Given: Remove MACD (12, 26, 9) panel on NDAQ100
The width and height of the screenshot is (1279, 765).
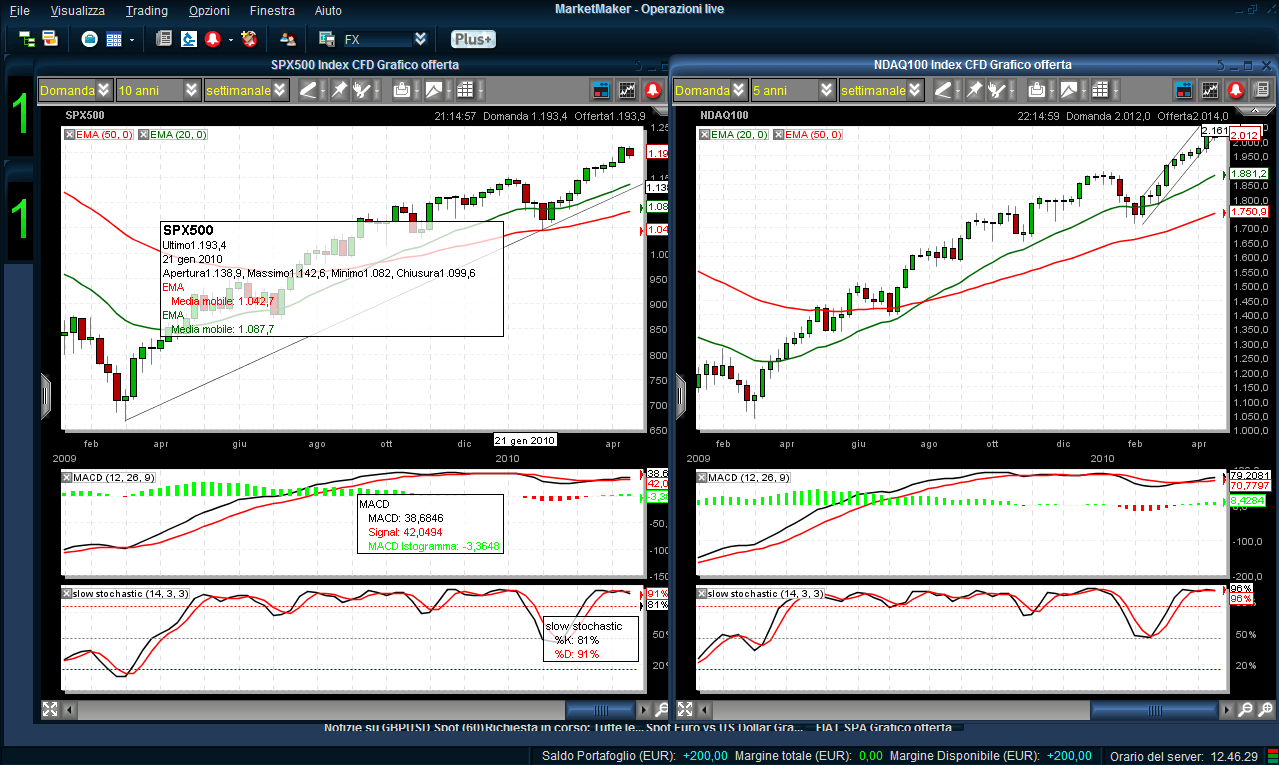Looking at the screenshot, I should pyautogui.click(x=703, y=477).
